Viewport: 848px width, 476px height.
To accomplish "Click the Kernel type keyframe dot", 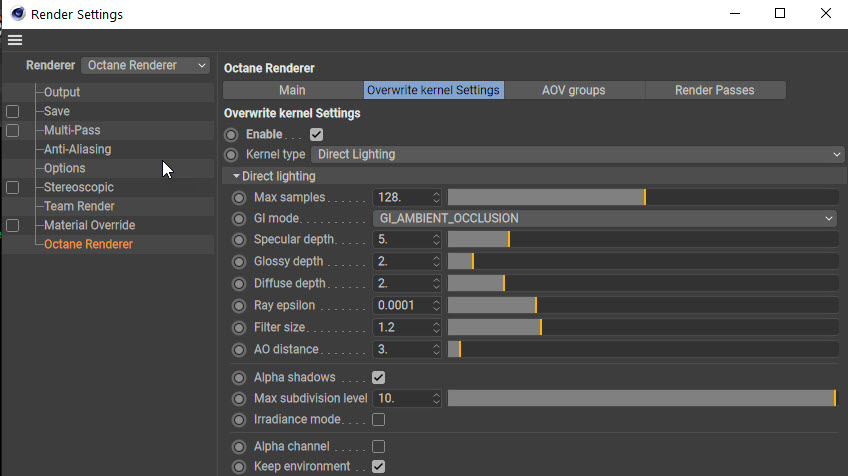I will coord(232,154).
